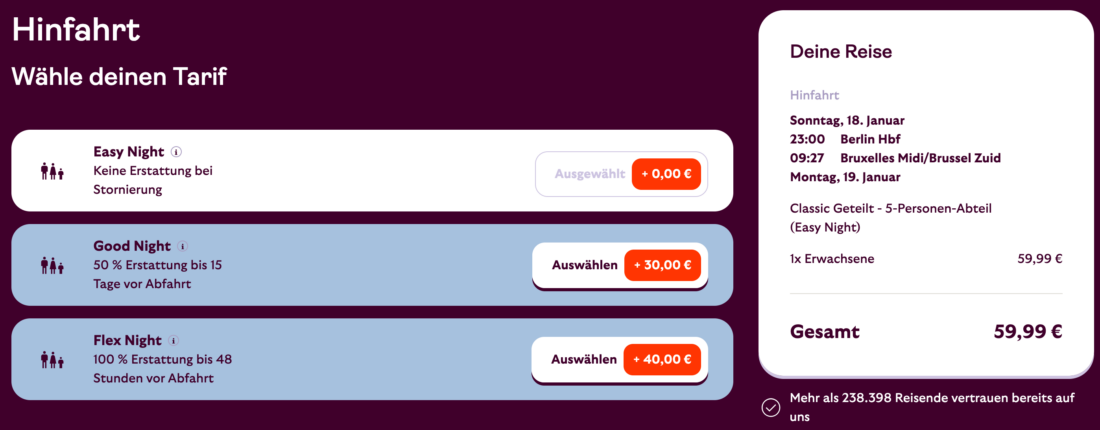Screen dimensions: 1100x430
Task: Click the 'Gesamt' total price row
Action: click(925, 331)
